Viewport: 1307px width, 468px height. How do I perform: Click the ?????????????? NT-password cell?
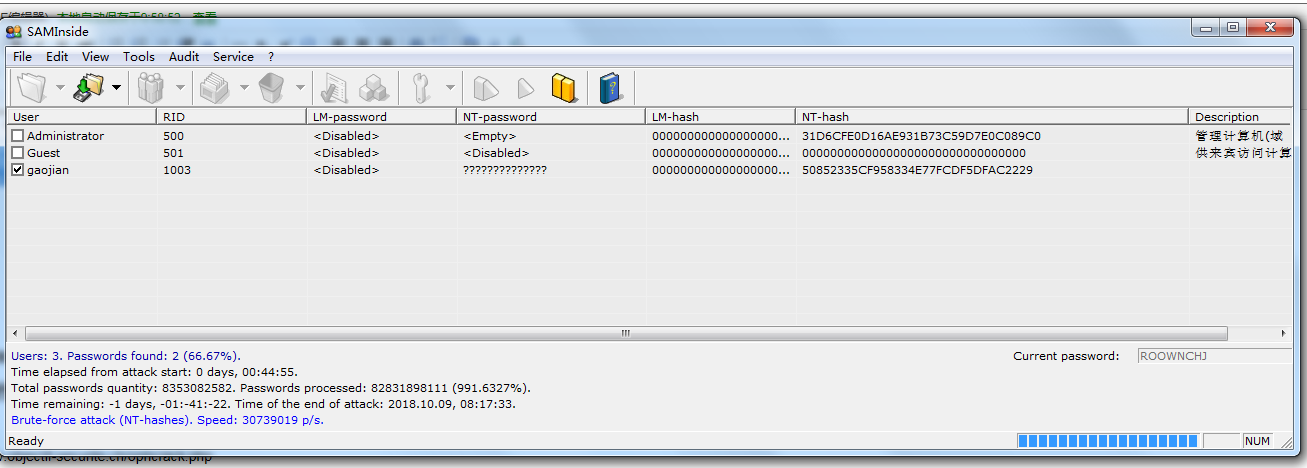[504, 170]
